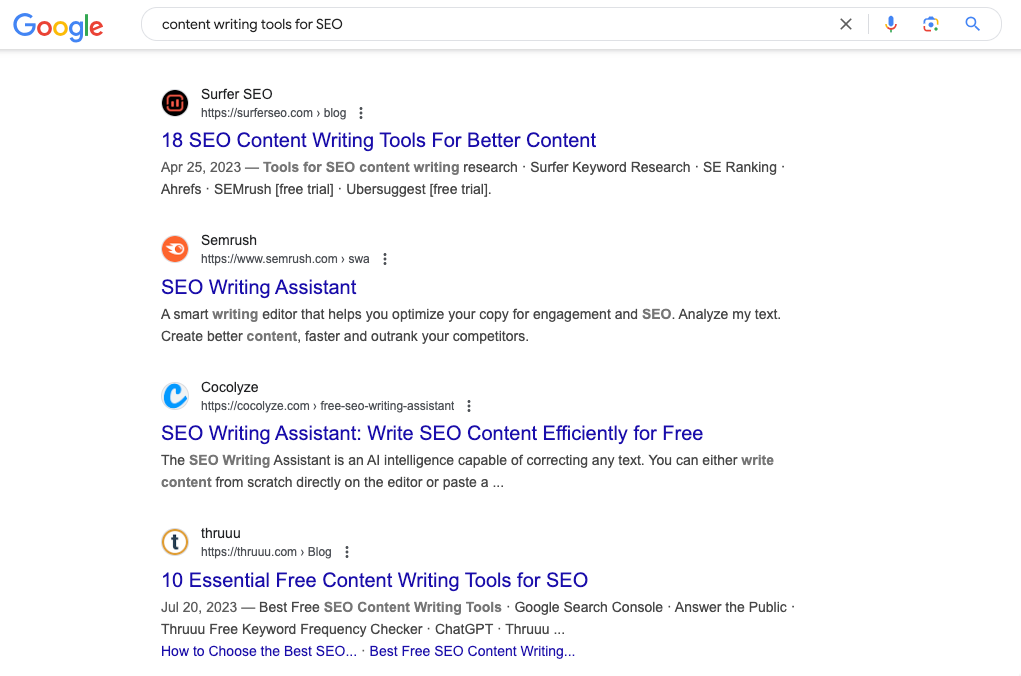1021x676 pixels.
Task: Click the https://surferseo.com › blog URL
Action: pos(273,113)
